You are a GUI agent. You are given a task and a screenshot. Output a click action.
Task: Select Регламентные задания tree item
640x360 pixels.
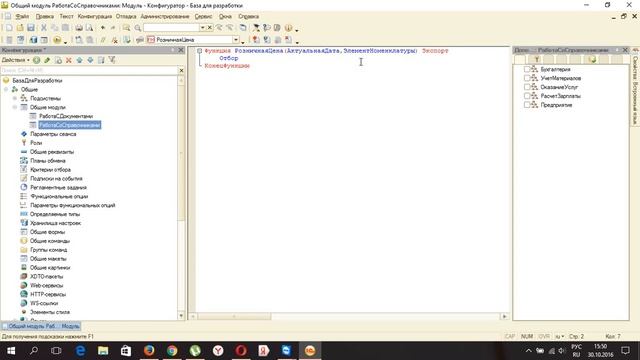tap(58, 187)
